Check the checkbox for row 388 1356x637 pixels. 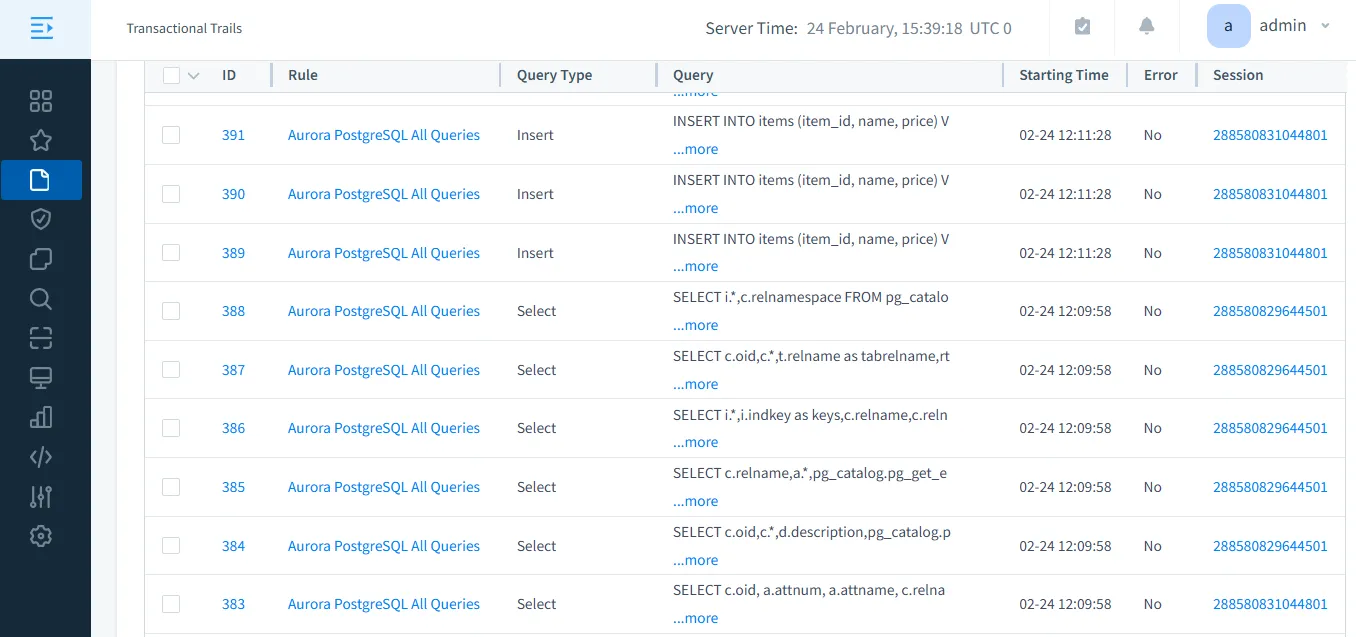click(171, 311)
